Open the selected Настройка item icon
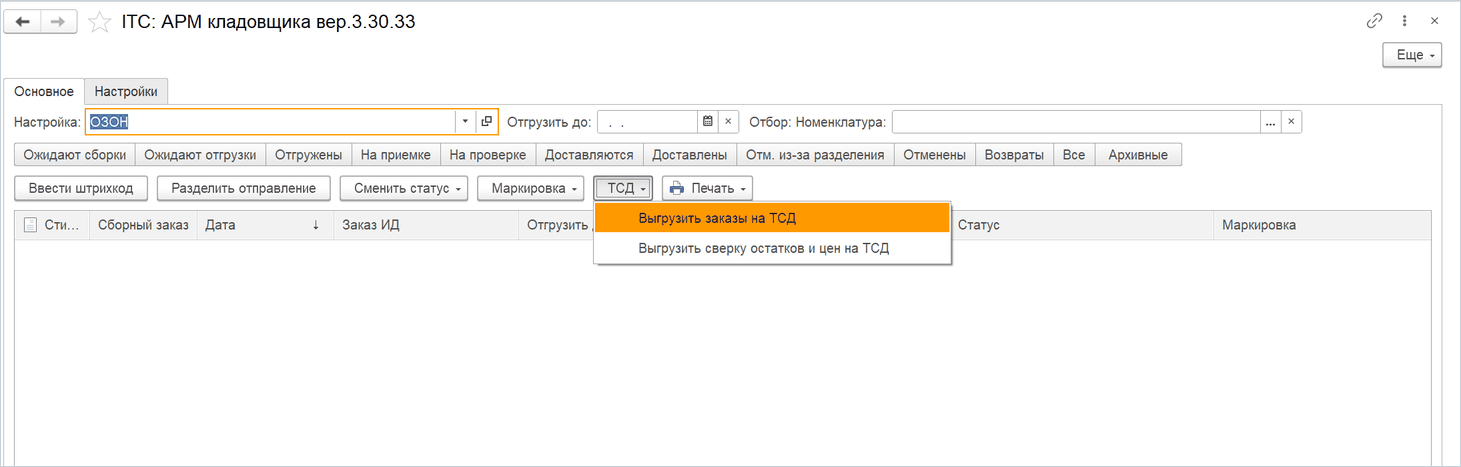The image size is (1461, 467). 486,122
